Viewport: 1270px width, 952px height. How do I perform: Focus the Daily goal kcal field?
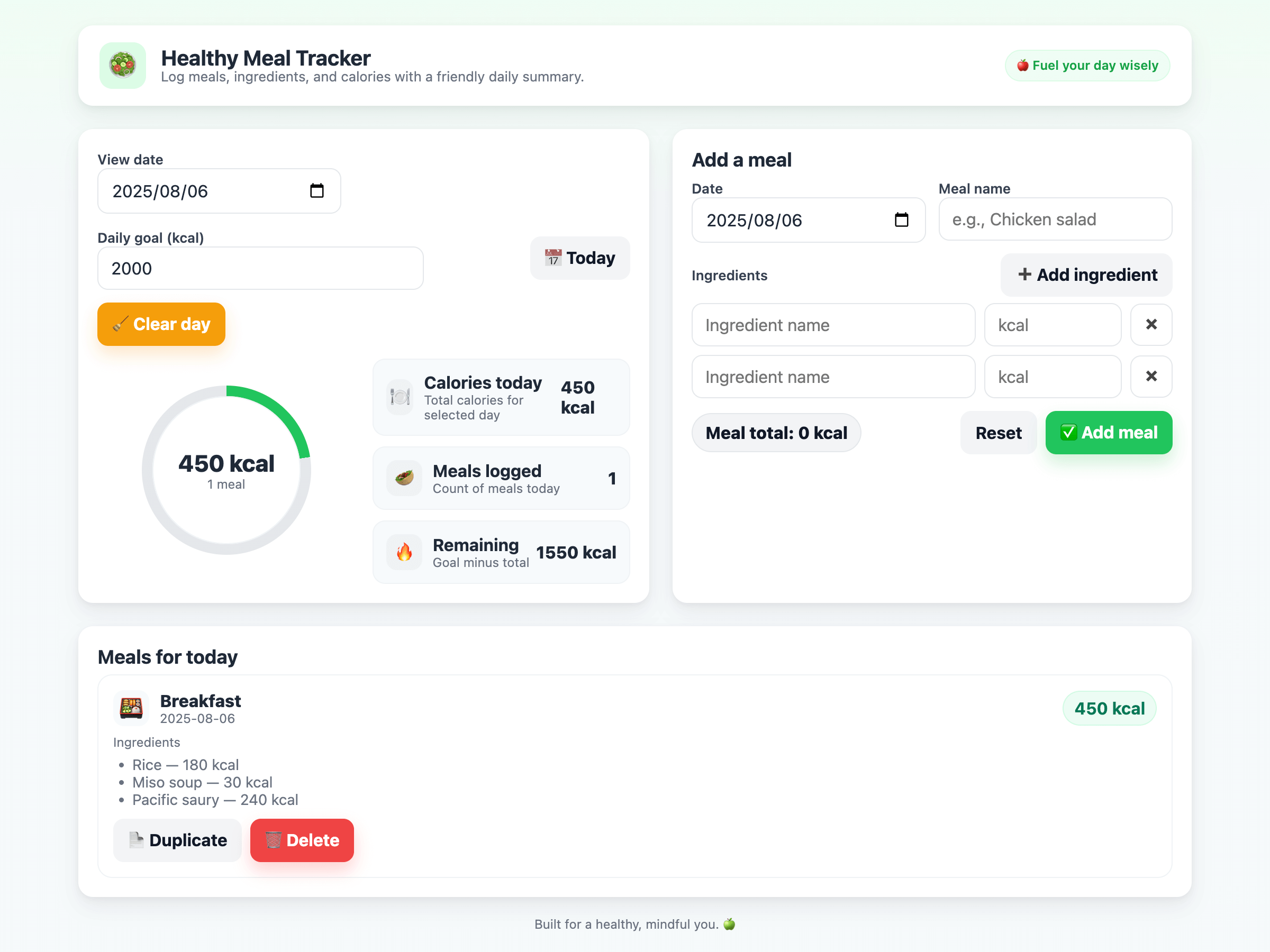pyautogui.click(x=260, y=269)
